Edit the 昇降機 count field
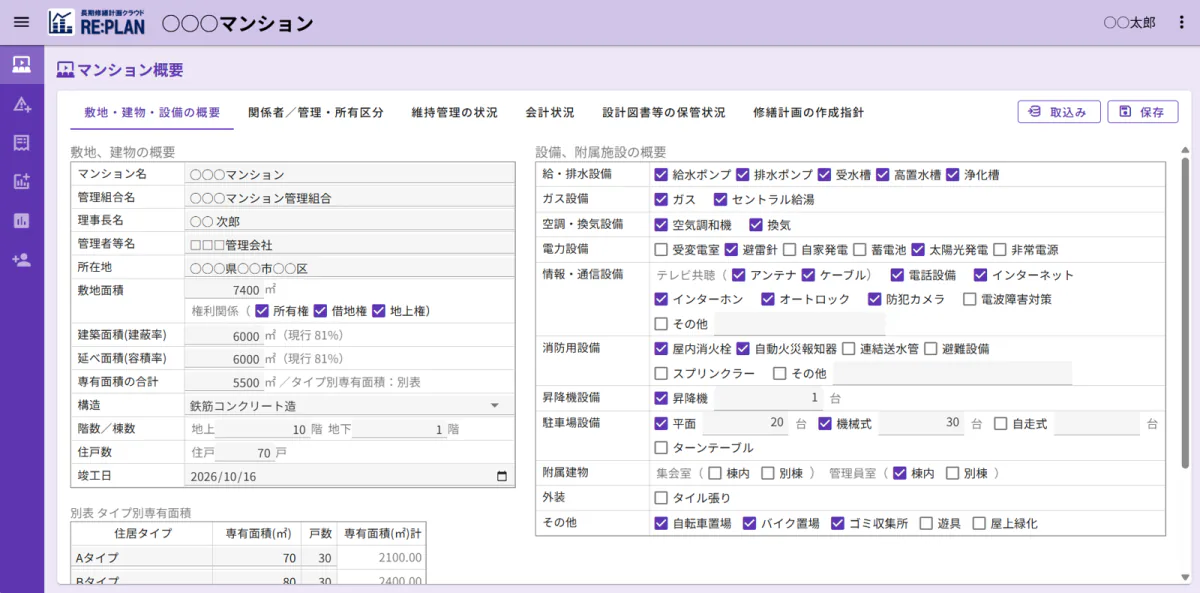 (768, 398)
